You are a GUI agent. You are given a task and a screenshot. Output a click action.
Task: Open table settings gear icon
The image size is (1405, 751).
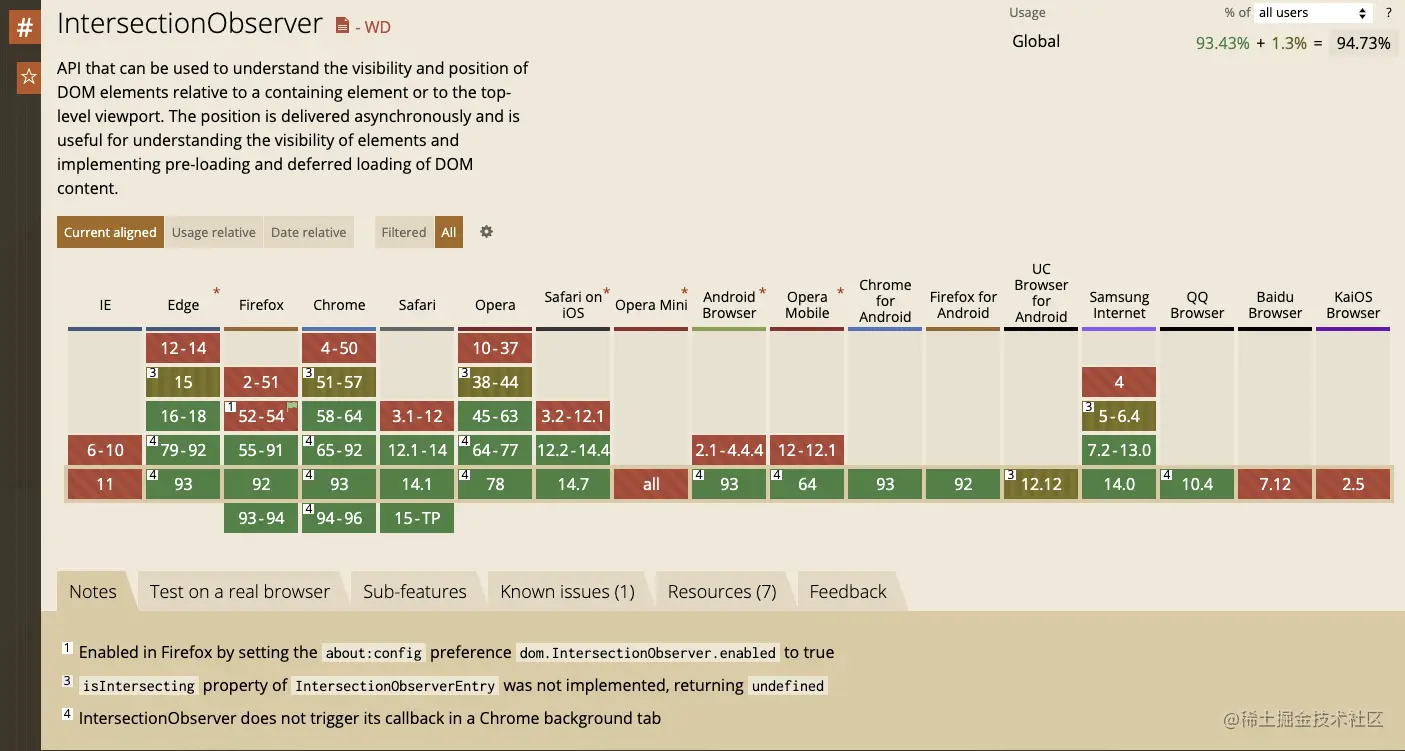coord(486,232)
